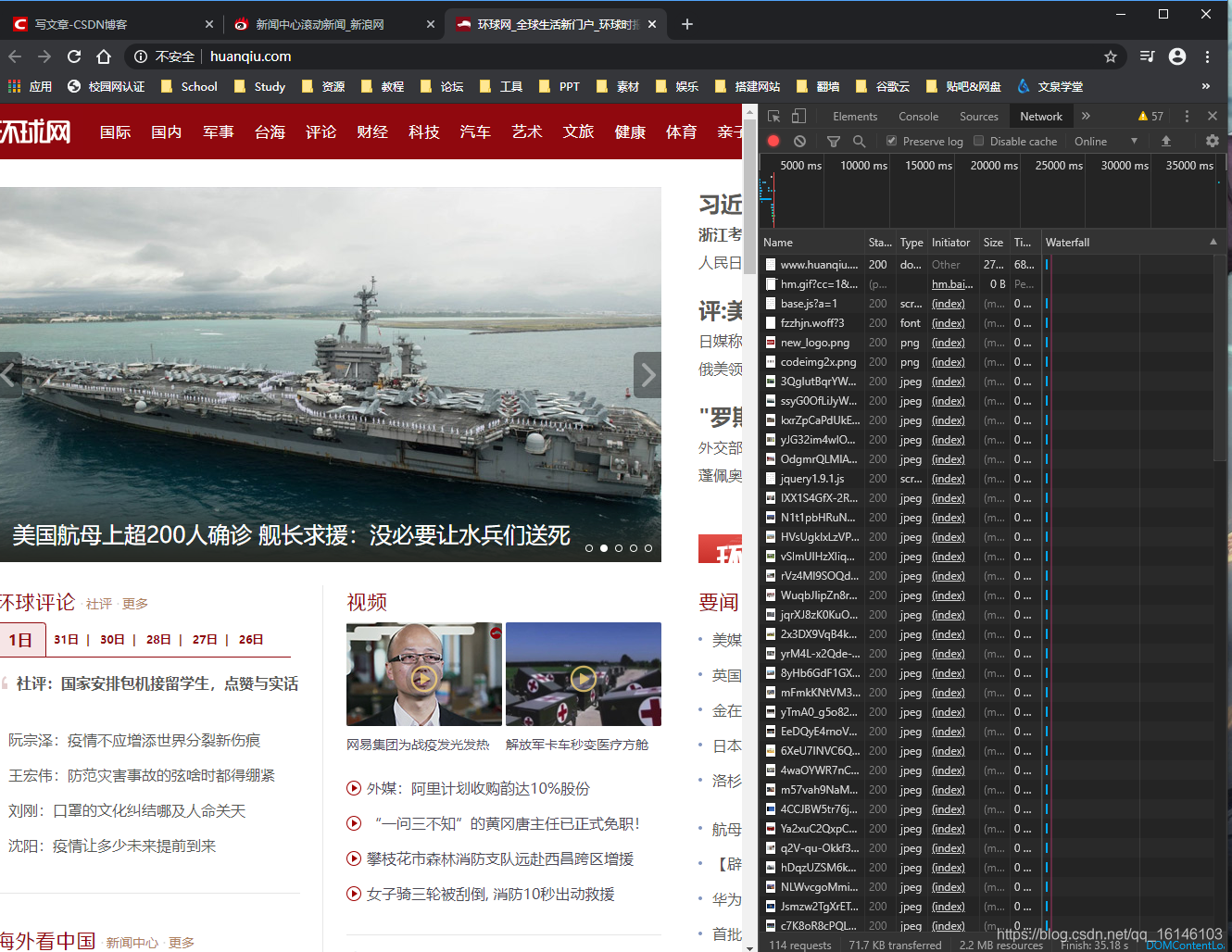The width and height of the screenshot is (1232, 952).
Task: Click the 20000 ms timeline marker
Action: tap(994, 166)
